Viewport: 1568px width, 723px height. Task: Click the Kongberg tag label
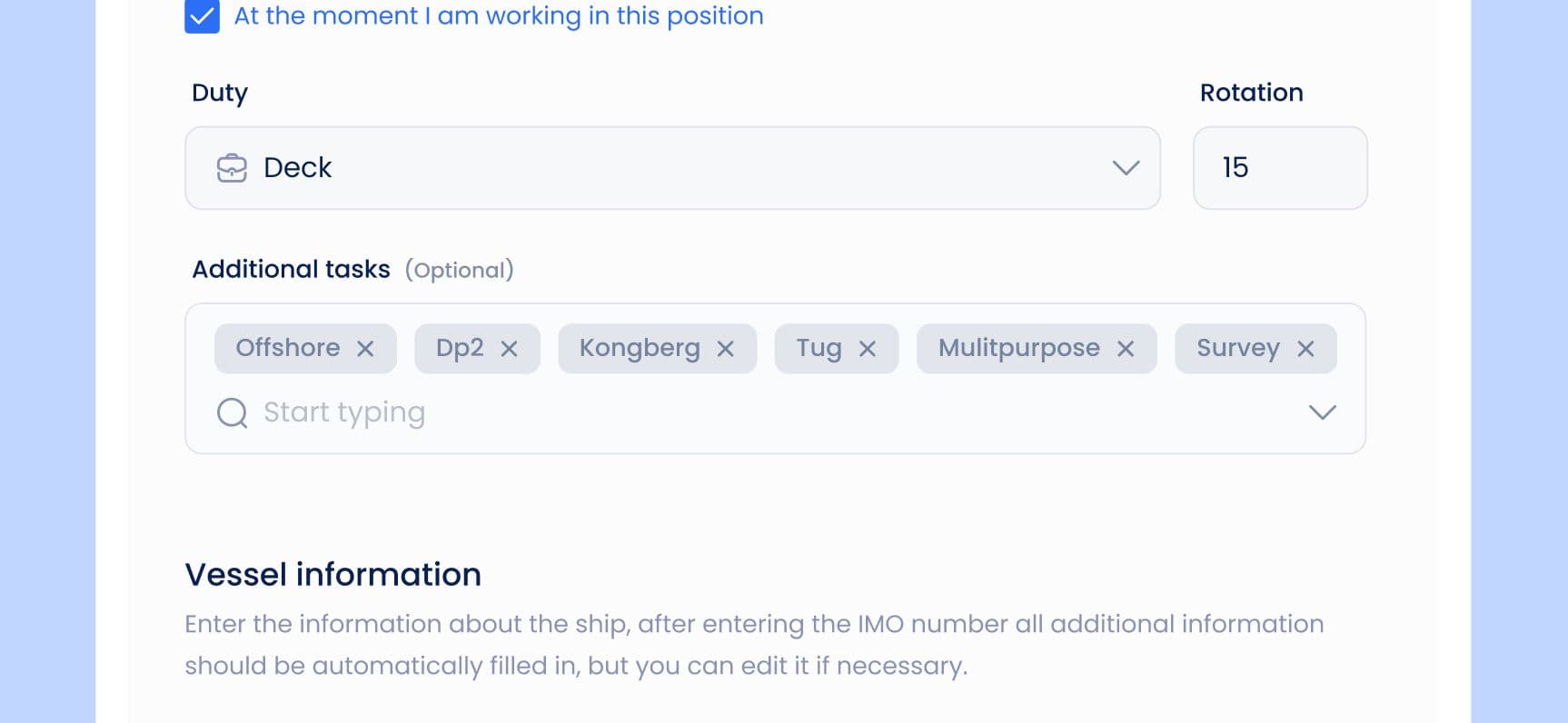640,348
